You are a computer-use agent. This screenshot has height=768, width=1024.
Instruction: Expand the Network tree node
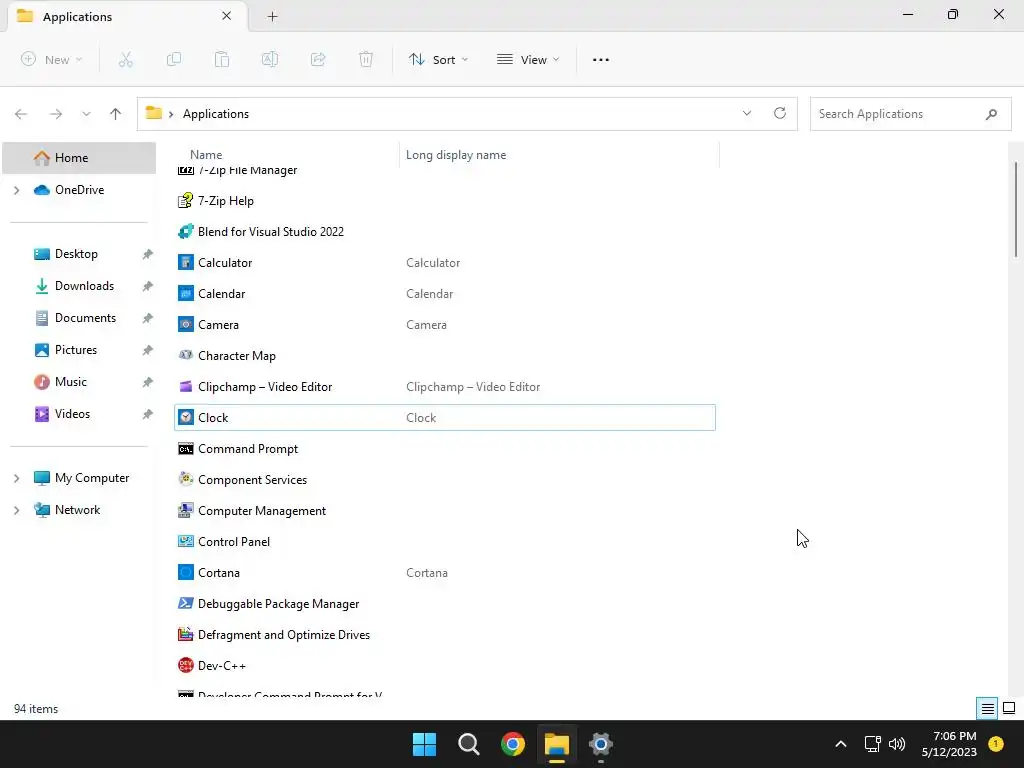tap(17, 510)
